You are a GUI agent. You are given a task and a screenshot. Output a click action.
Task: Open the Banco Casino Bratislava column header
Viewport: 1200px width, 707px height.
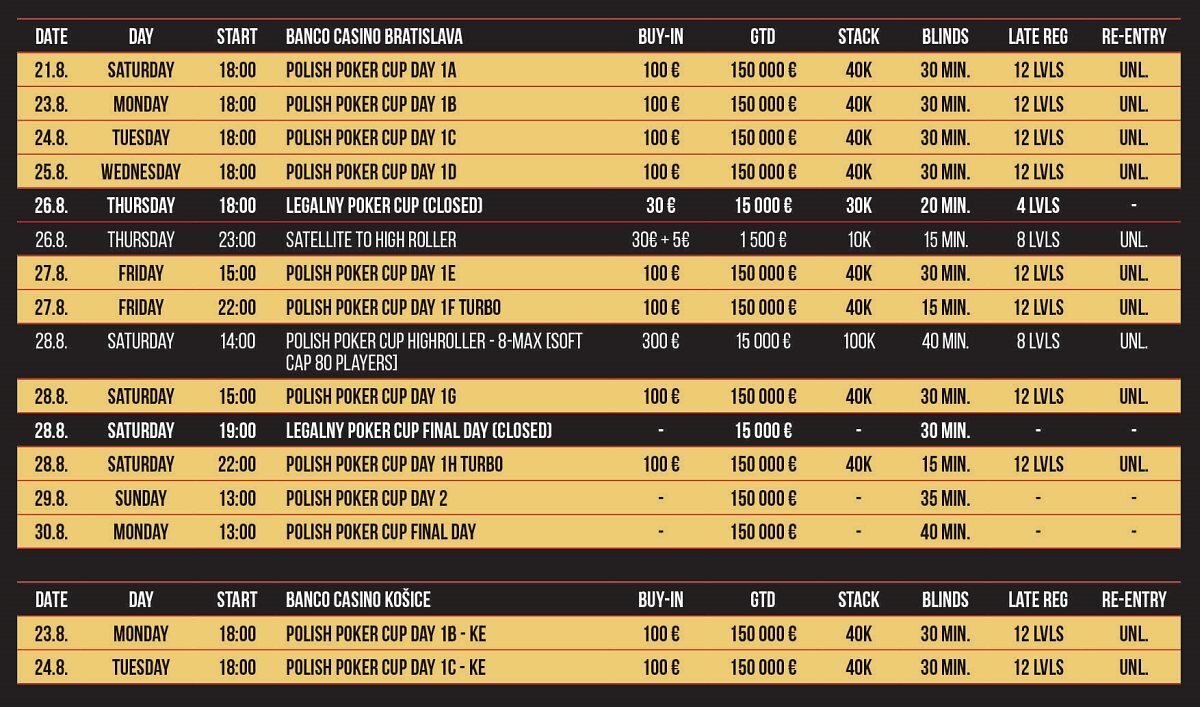[x=374, y=37]
